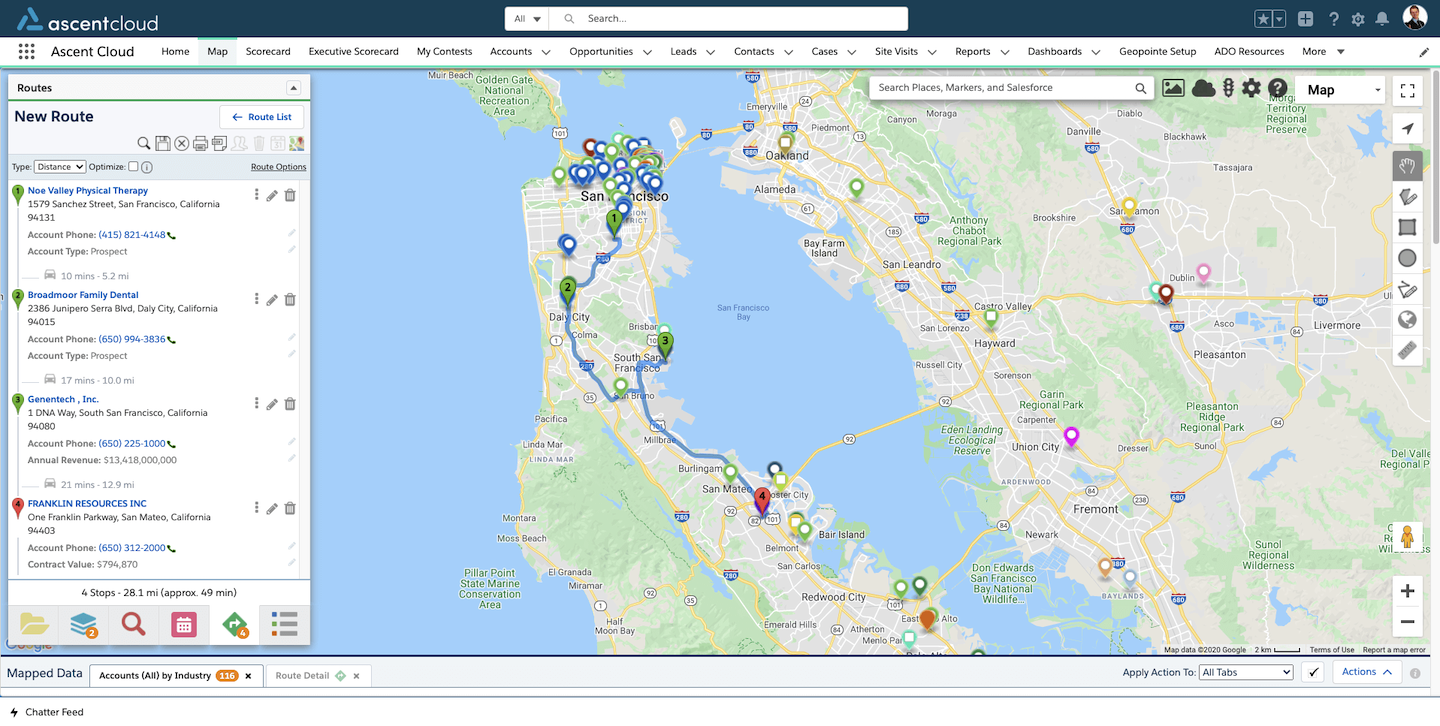Viewport: 1440px width, 726px height.
Task: Open the Scorecard tab
Action: tap(268, 52)
